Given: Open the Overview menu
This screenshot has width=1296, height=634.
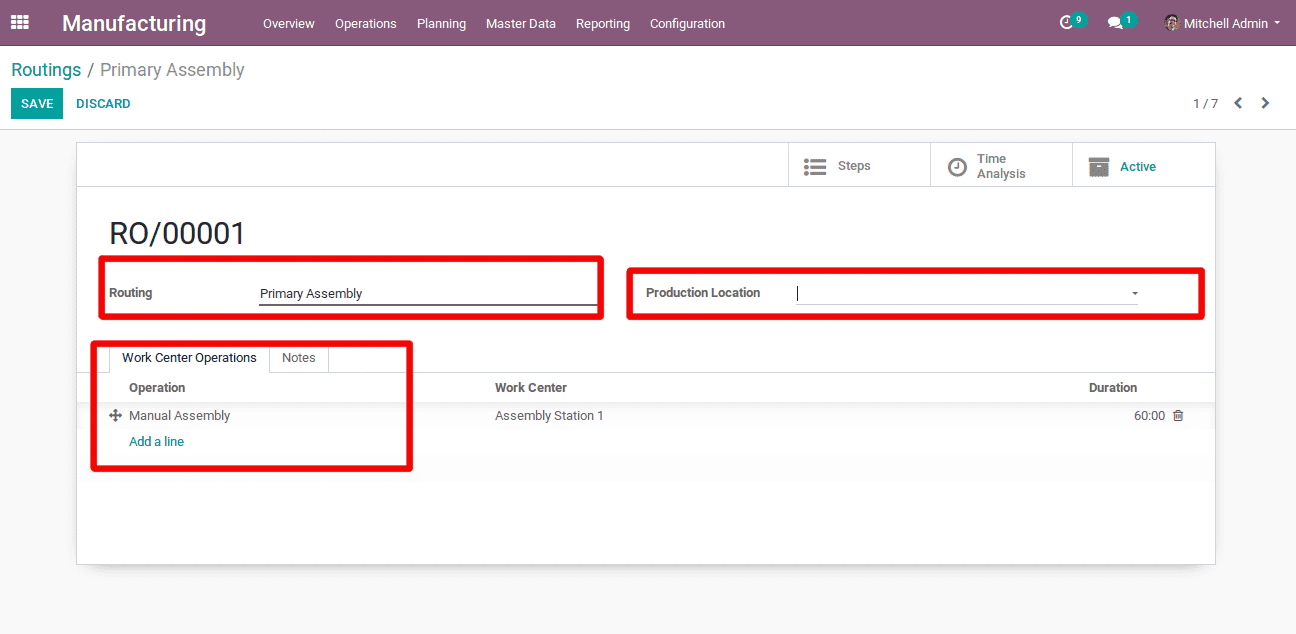Looking at the screenshot, I should 289,23.
